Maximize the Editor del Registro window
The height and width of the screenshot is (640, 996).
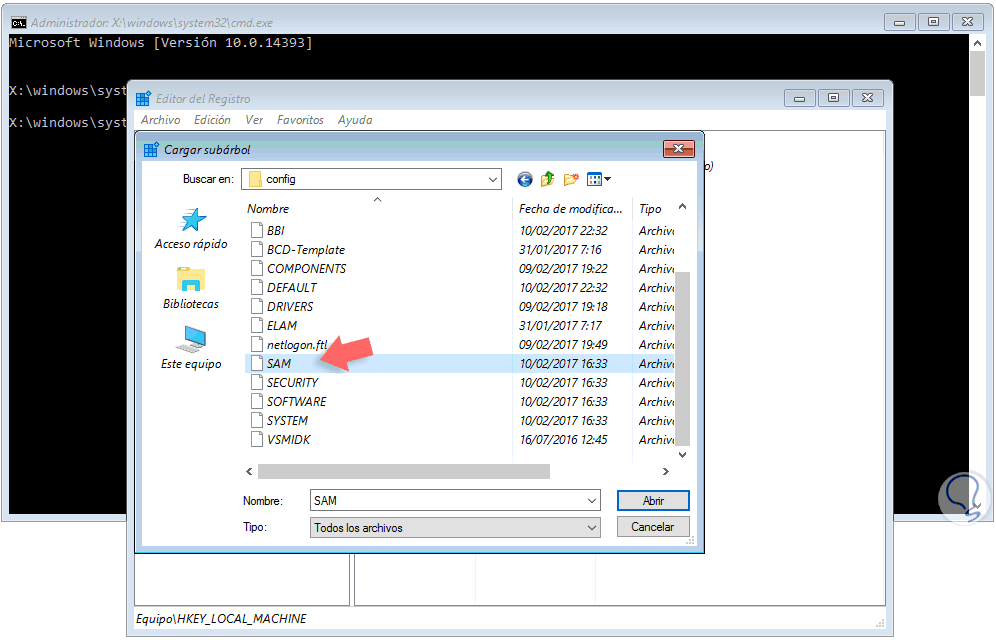click(x=833, y=98)
